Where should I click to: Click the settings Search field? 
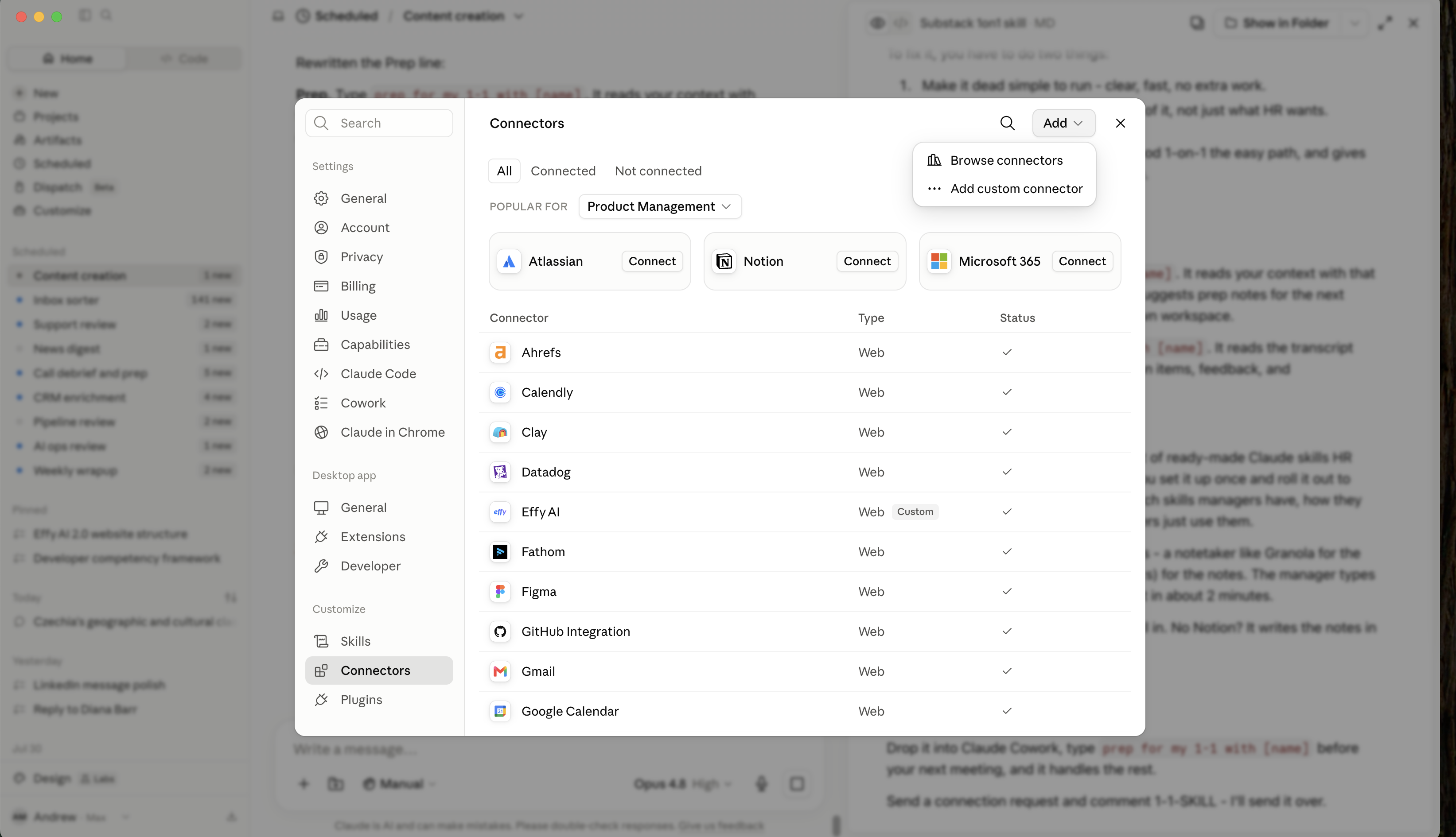(379, 123)
